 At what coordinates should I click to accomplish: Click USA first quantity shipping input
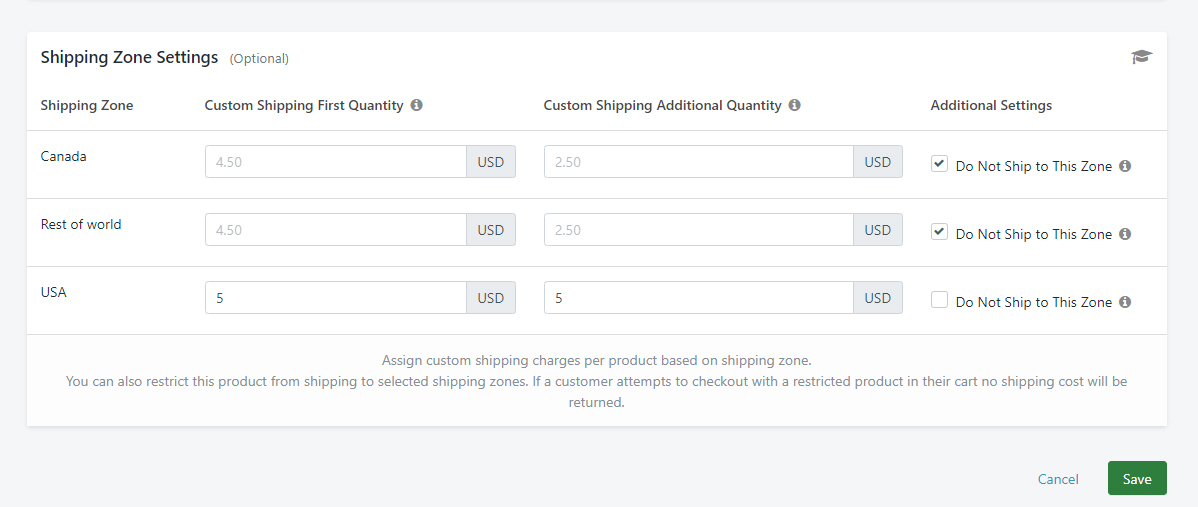click(335, 298)
